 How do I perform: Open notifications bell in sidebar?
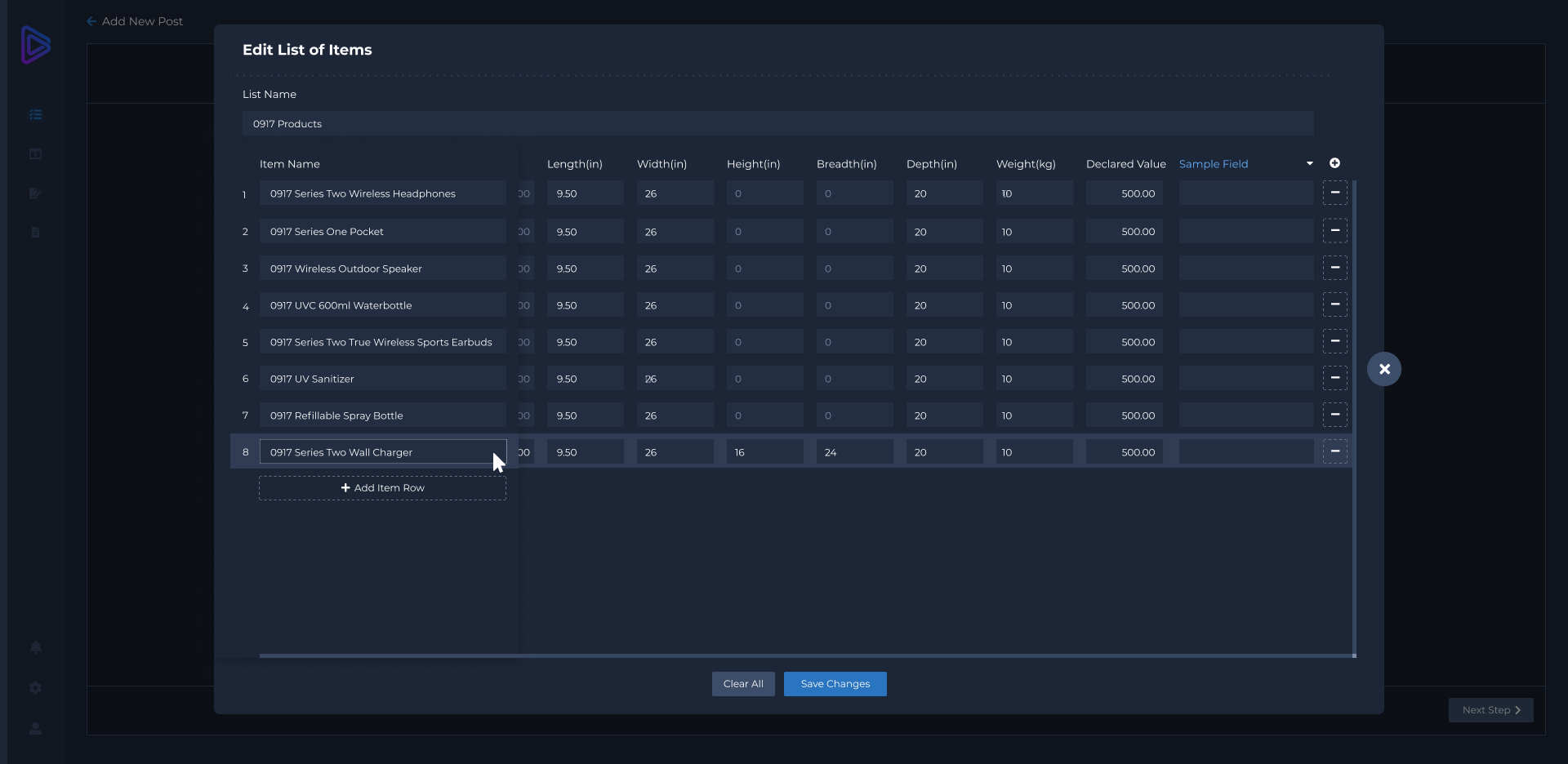pyautogui.click(x=35, y=647)
